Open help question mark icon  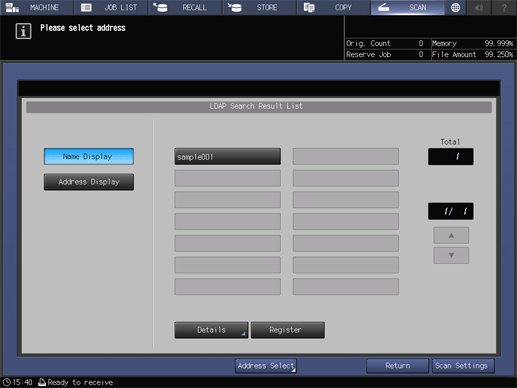tap(504, 7)
